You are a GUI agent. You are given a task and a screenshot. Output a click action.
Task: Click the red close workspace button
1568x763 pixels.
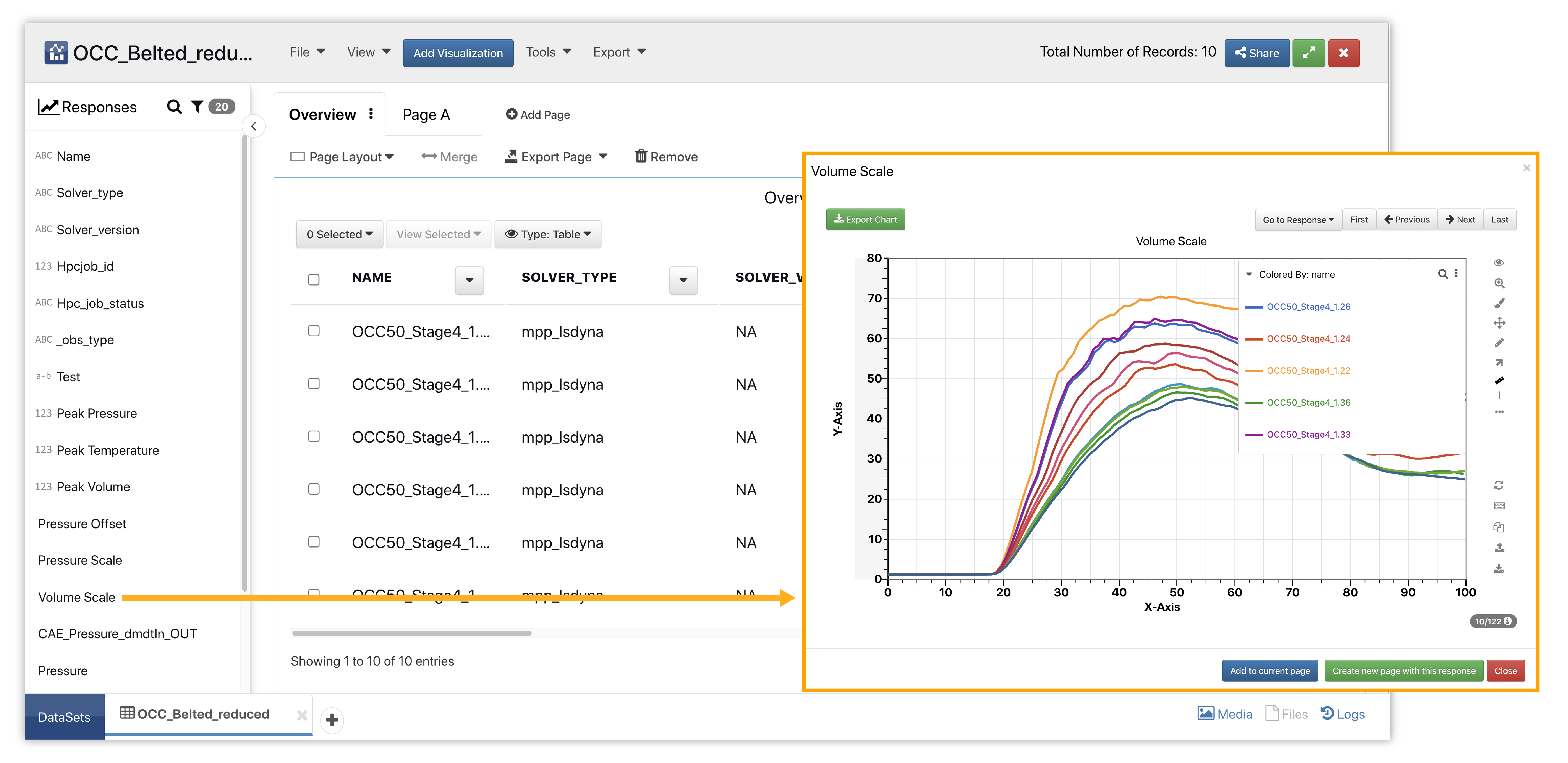[1343, 53]
